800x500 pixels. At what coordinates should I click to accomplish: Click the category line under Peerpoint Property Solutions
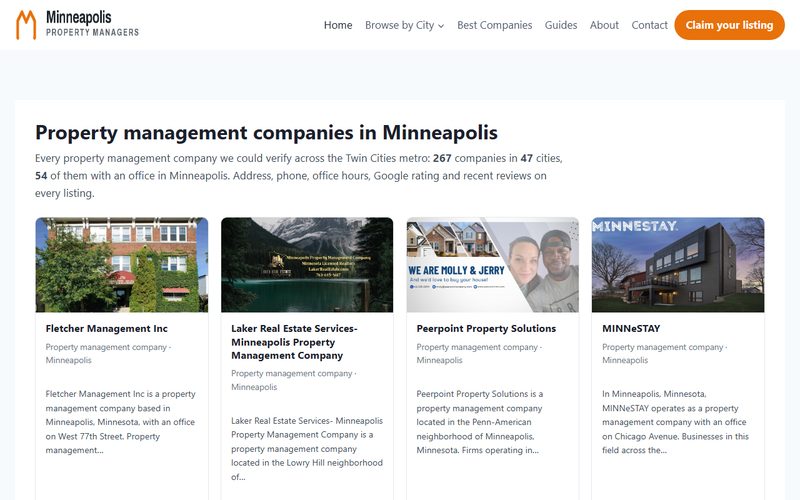tap(479, 354)
